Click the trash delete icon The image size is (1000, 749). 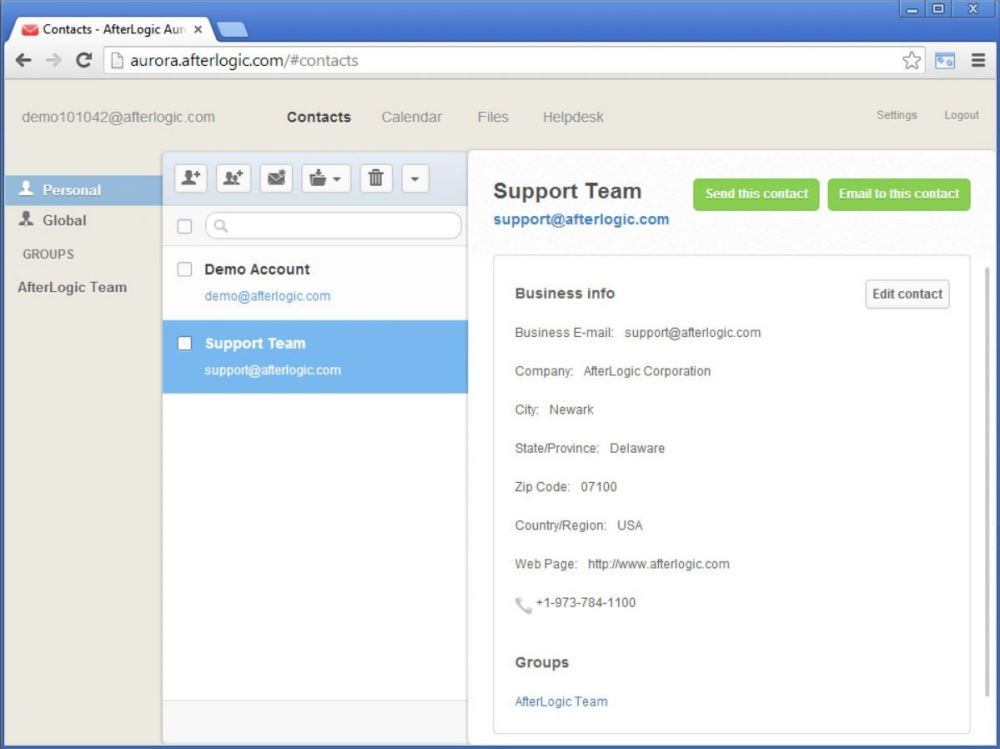pyautogui.click(x=376, y=178)
